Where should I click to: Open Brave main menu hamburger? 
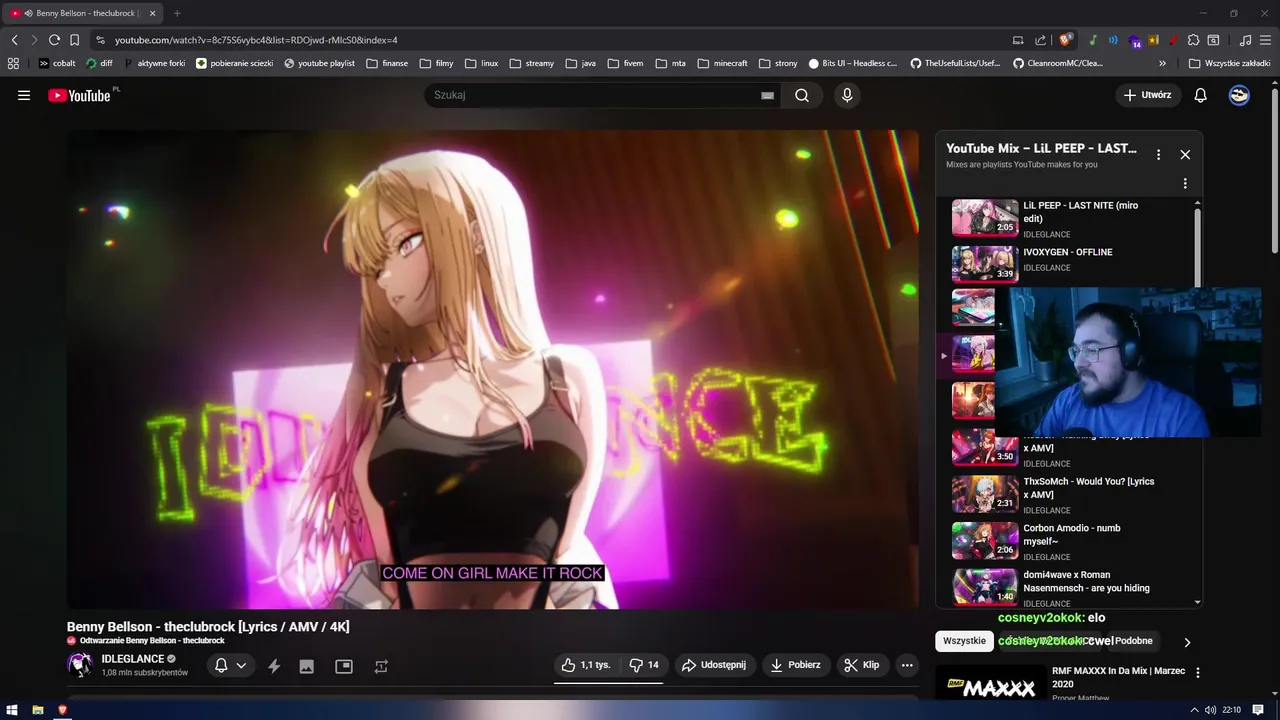(x=1266, y=40)
